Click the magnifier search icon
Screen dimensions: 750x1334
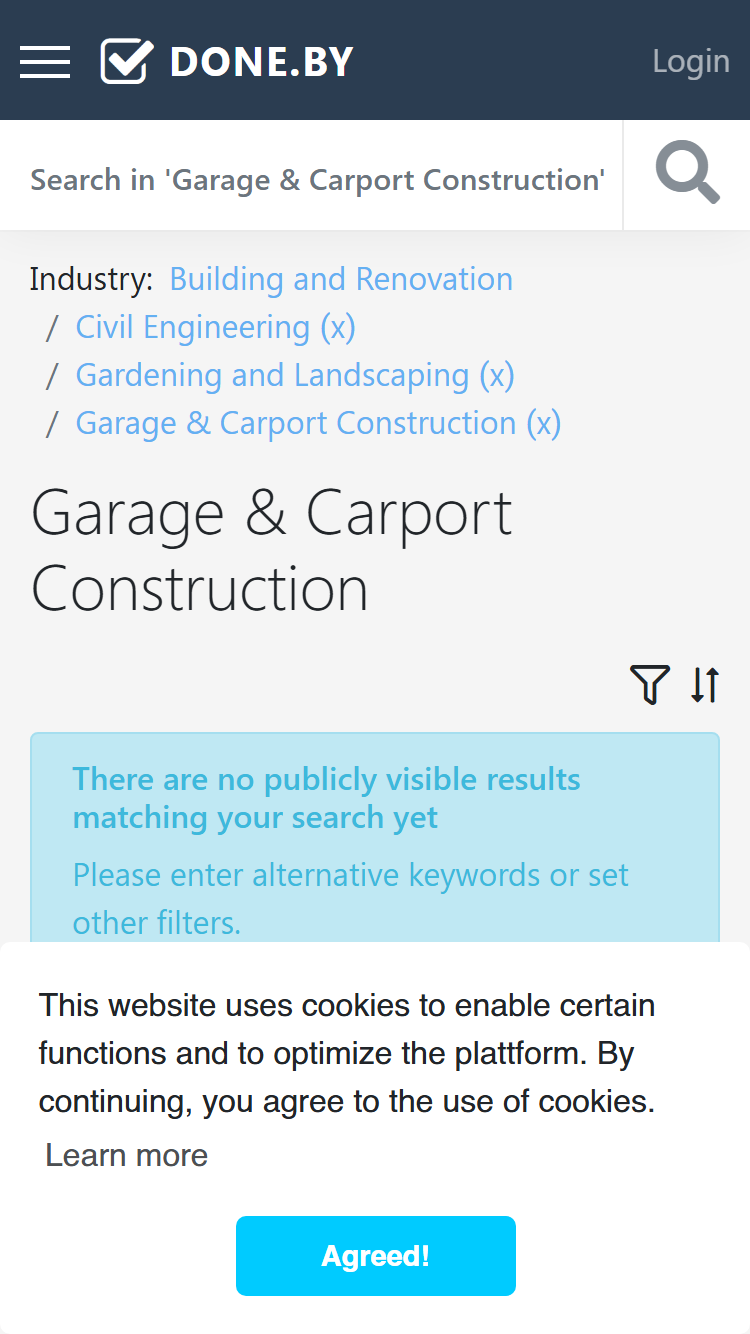[687, 175]
